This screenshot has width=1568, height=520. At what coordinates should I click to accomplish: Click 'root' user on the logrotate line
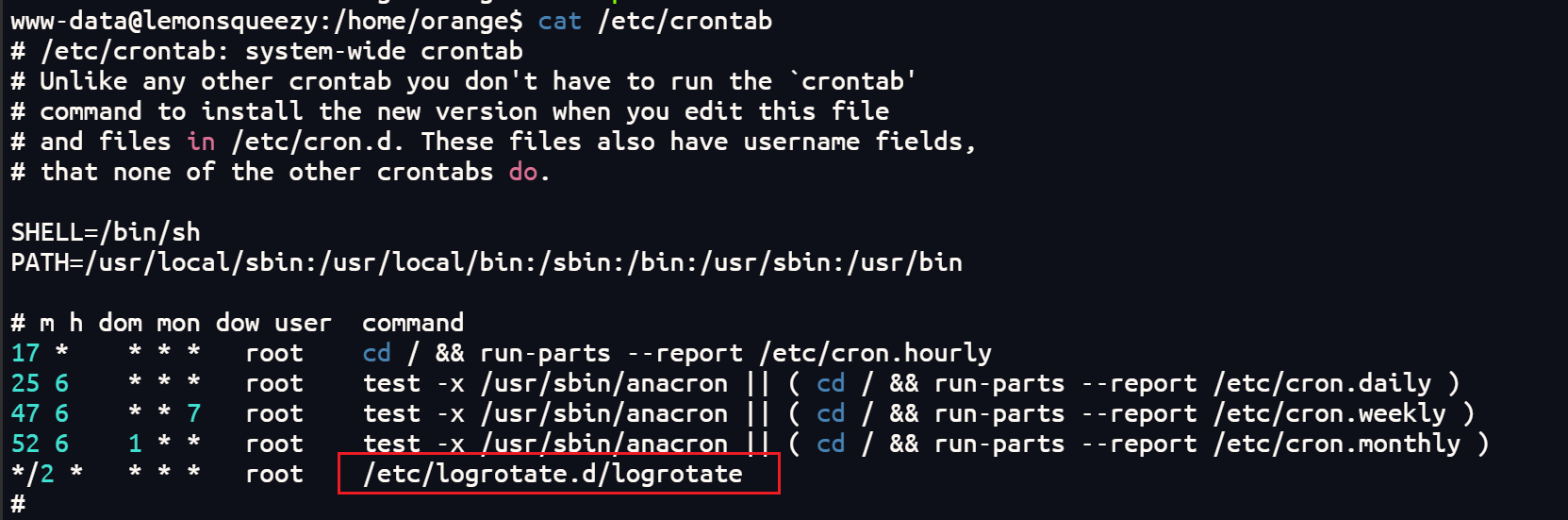tap(274, 474)
